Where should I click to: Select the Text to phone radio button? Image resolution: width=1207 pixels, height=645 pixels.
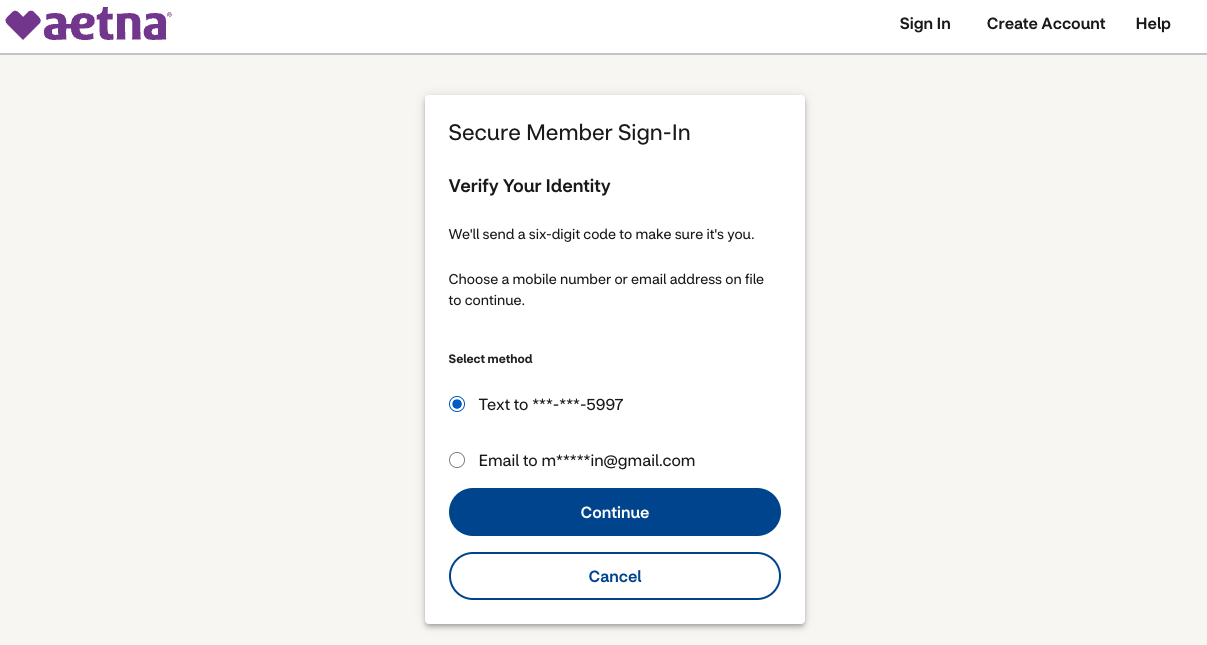(x=457, y=404)
